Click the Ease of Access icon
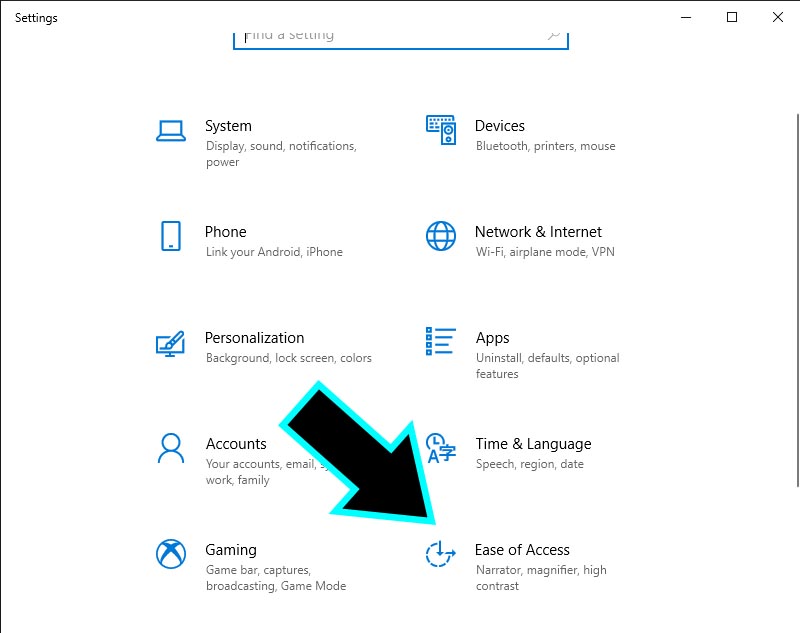 pos(441,554)
